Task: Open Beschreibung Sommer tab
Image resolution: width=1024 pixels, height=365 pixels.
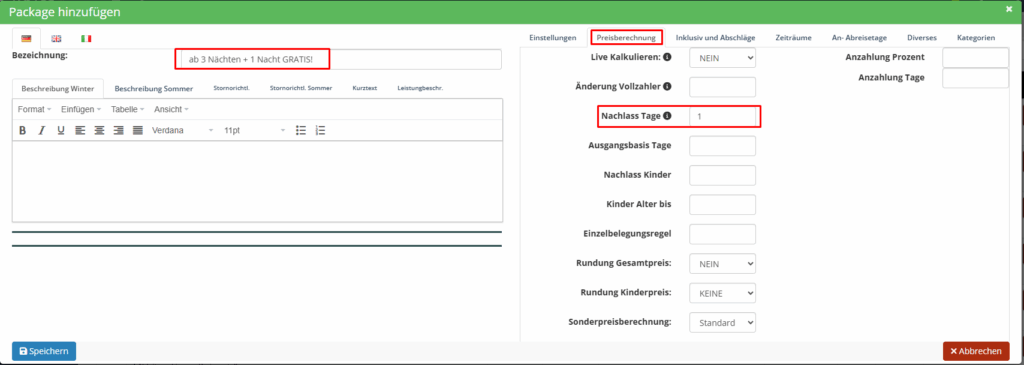Action: (x=153, y=88)
